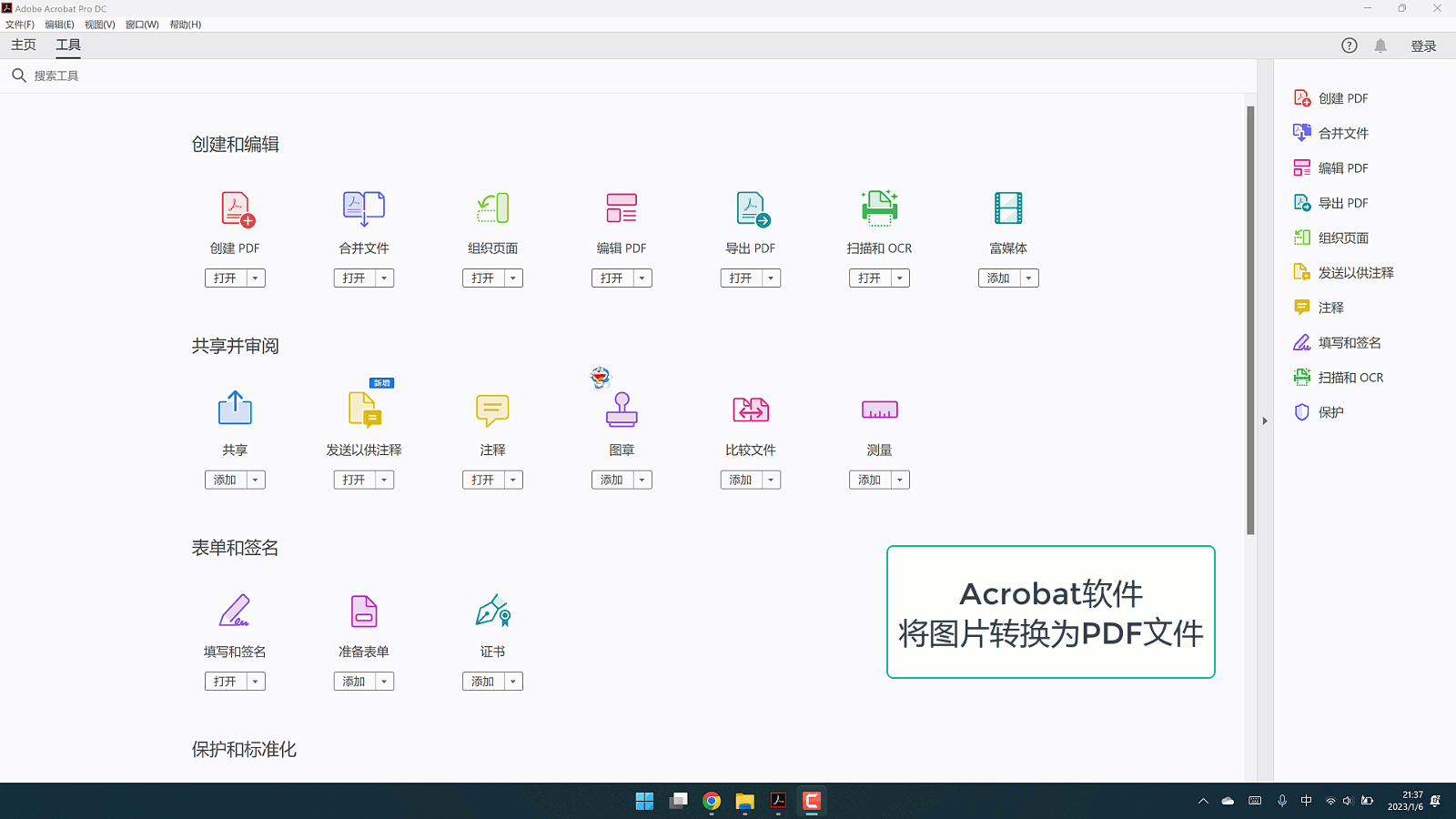Screen dimensions: 1456x819
Task: Open the 窗口(W) menu
Action: [x=142, y=25]
